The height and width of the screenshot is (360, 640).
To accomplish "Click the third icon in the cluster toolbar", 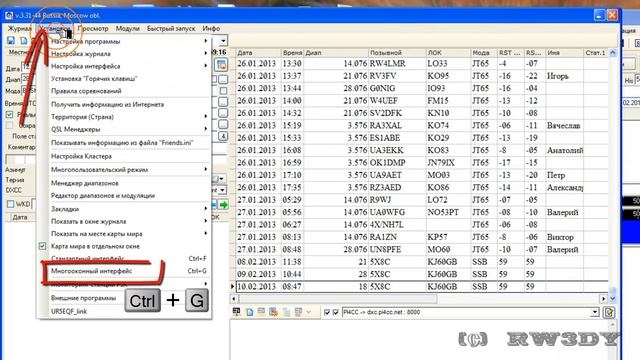I will tap(261, 312).
